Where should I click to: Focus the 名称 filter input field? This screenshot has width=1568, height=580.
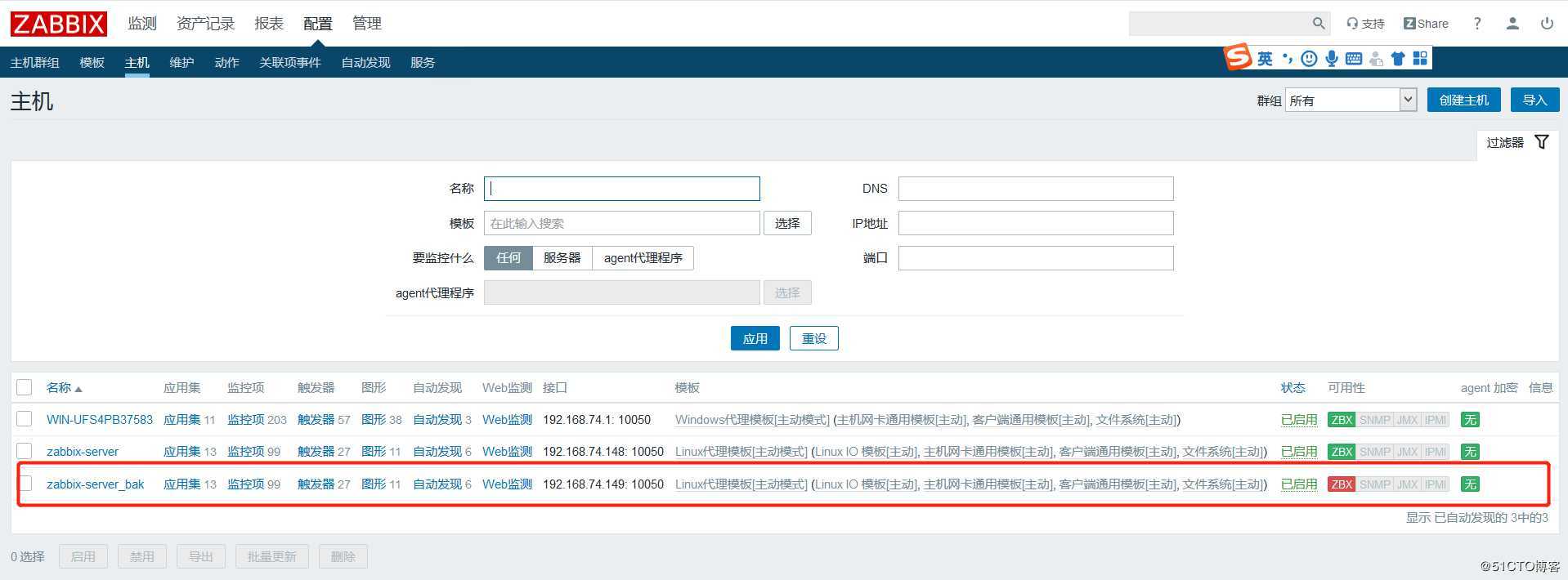pos(622,189)
